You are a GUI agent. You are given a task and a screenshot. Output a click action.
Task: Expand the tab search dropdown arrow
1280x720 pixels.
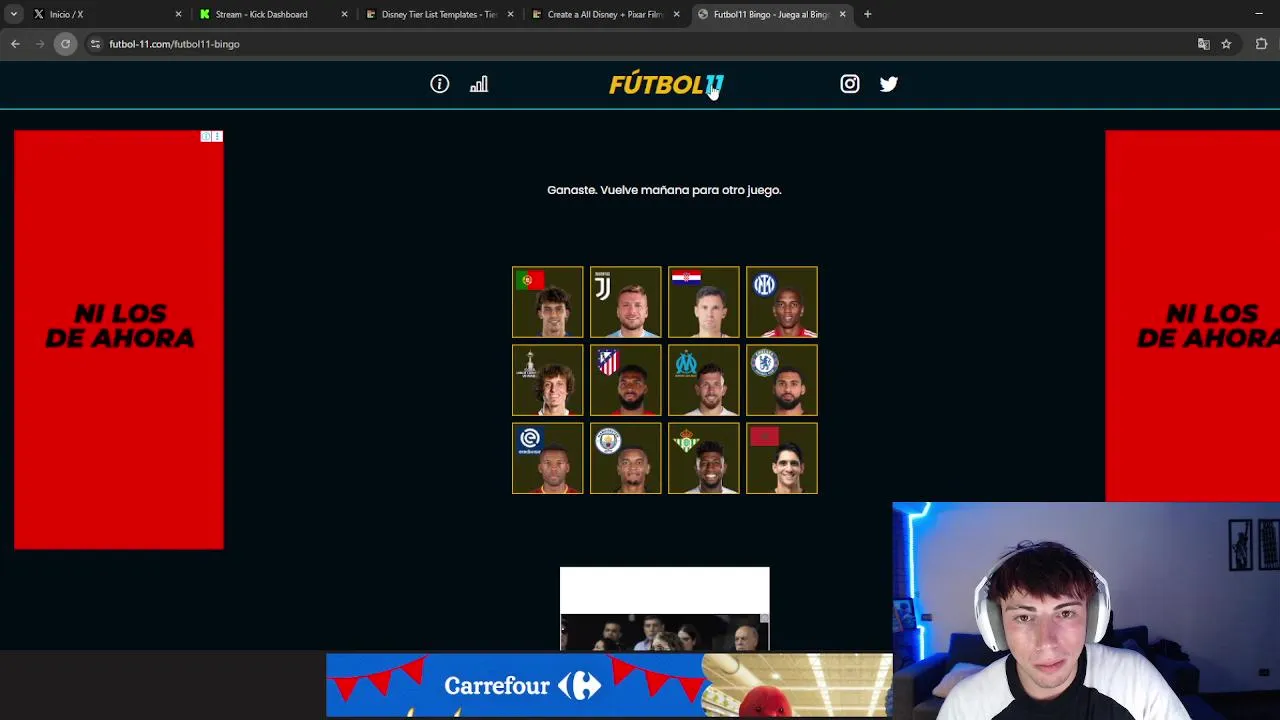click(14, 14)
